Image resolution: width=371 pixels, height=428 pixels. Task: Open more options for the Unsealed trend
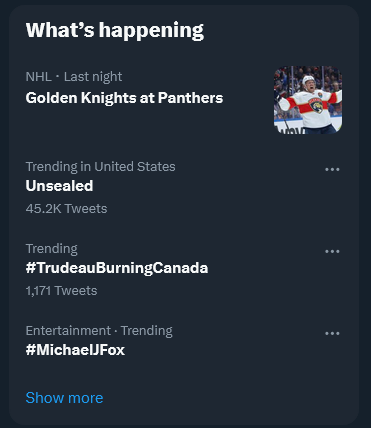332,169
